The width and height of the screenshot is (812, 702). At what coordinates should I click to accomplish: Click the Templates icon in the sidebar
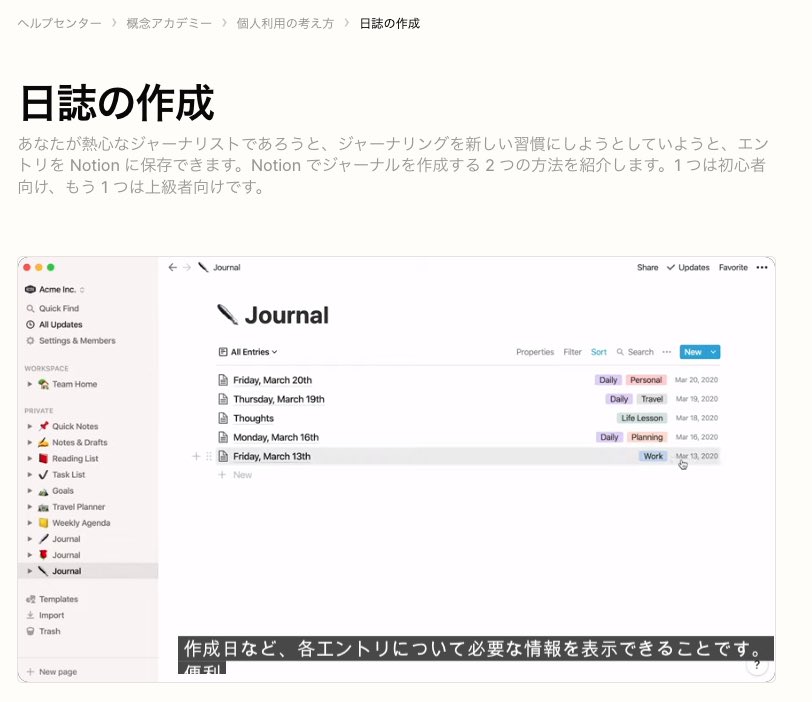[31, 599]
